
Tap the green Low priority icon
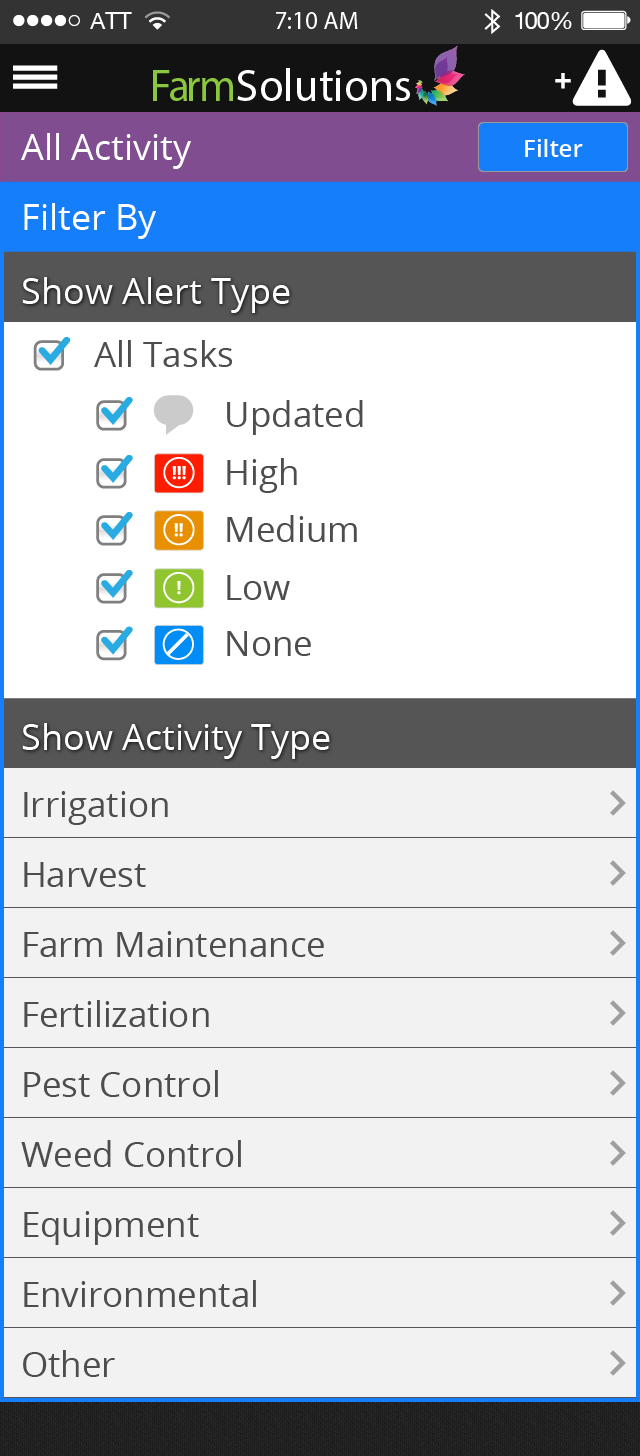coord(179,588)
